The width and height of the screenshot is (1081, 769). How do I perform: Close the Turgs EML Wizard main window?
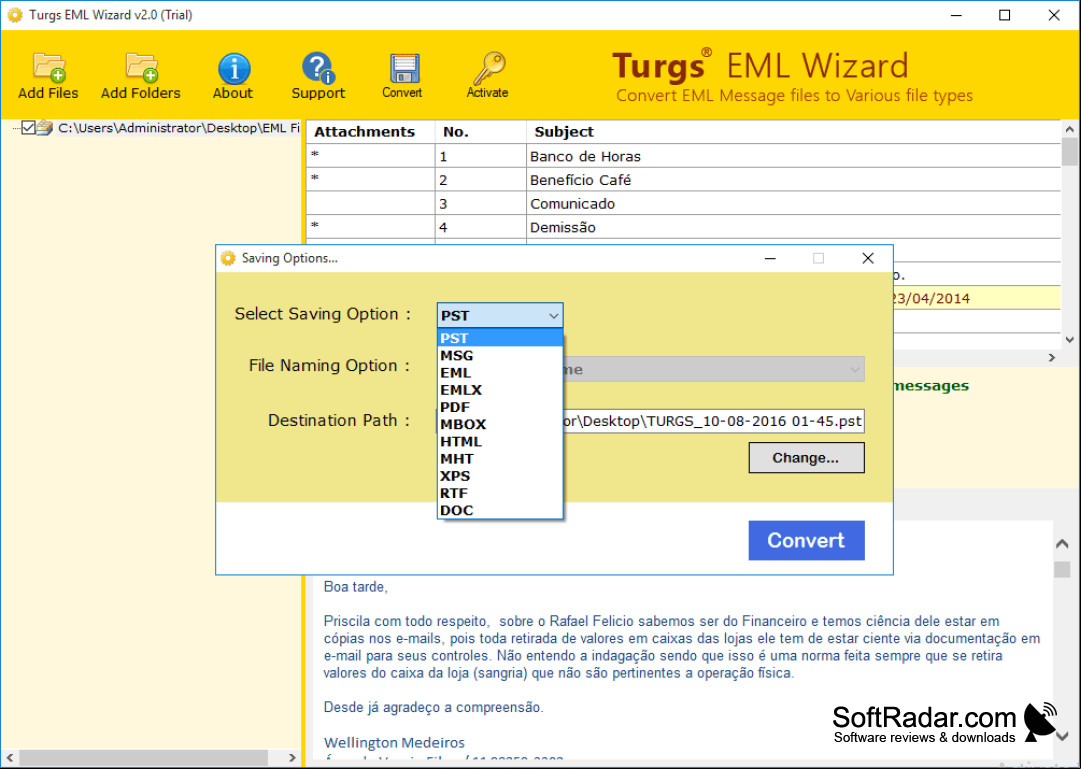click(x=1054, y=15)
